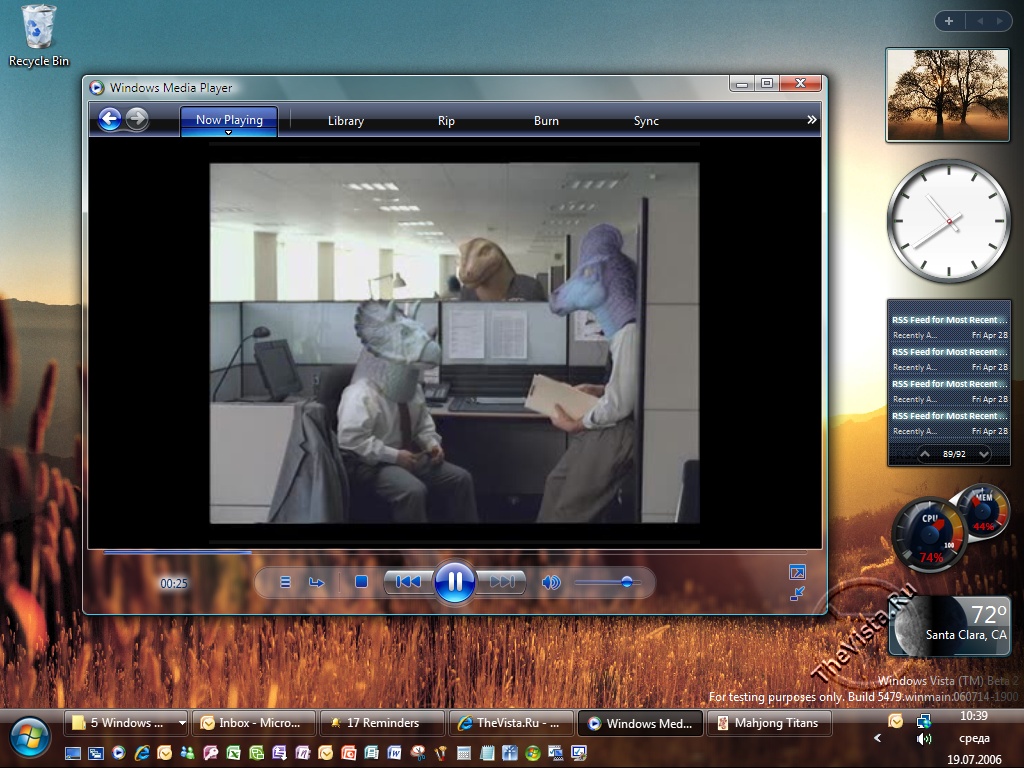Switch to compact mode icon

797,594
